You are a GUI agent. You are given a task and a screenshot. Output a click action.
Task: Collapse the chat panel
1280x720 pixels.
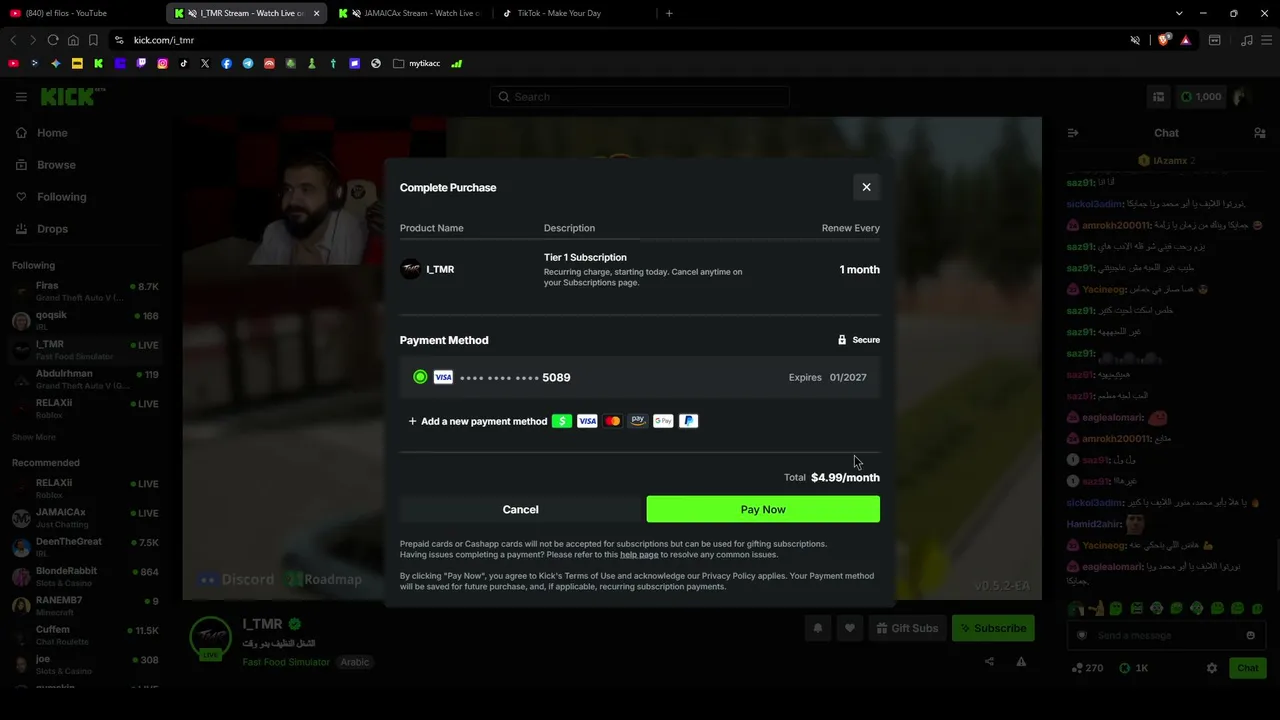coord(1073,133)
